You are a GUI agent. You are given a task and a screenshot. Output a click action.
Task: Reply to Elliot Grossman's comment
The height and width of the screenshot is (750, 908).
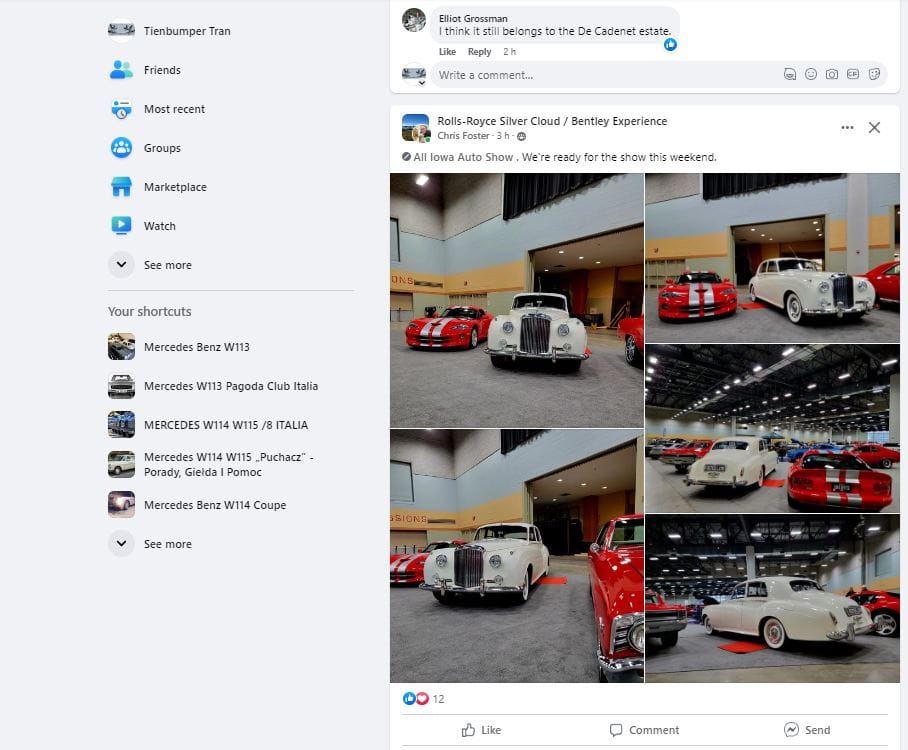479,52
